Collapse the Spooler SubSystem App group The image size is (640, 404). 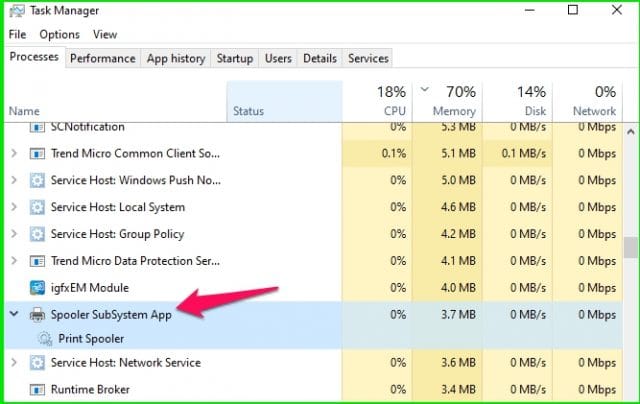pyautogui.click(x=14, y=313)
